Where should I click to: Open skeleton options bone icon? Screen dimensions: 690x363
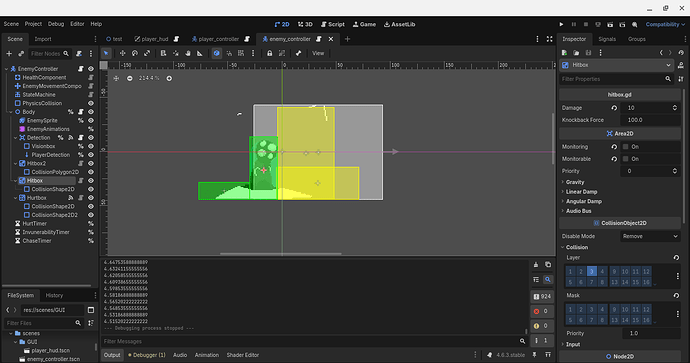pyautogui.click(x=298, y=53)
